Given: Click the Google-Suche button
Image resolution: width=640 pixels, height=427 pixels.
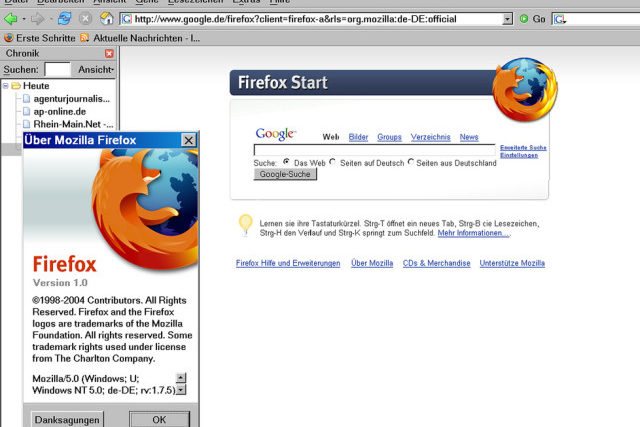Looking at the screenshot, I should (285, 174).
